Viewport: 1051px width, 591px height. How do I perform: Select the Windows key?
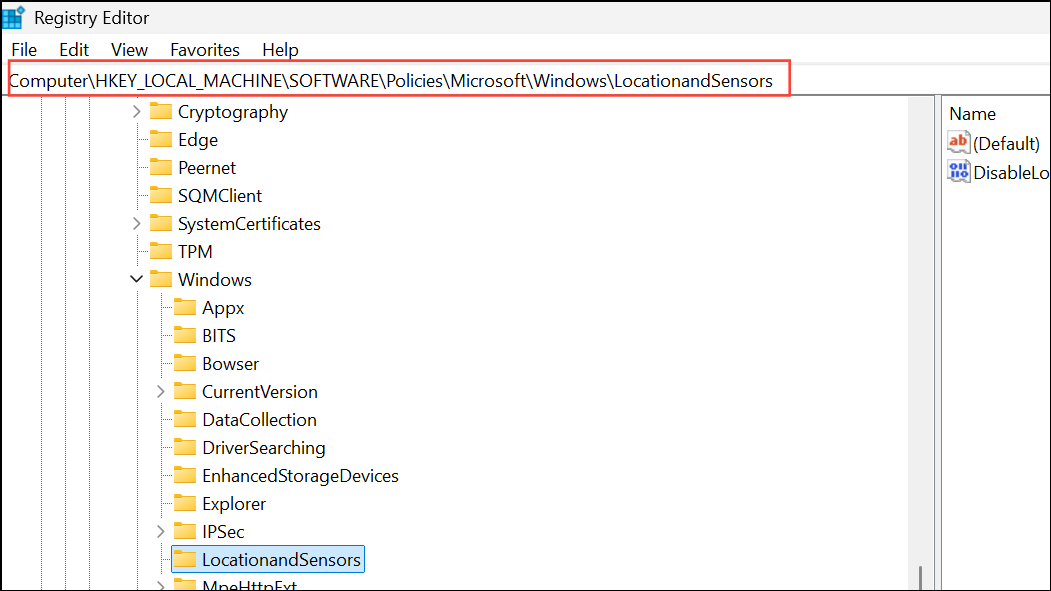pyautogui.click(x=214, y=280)
